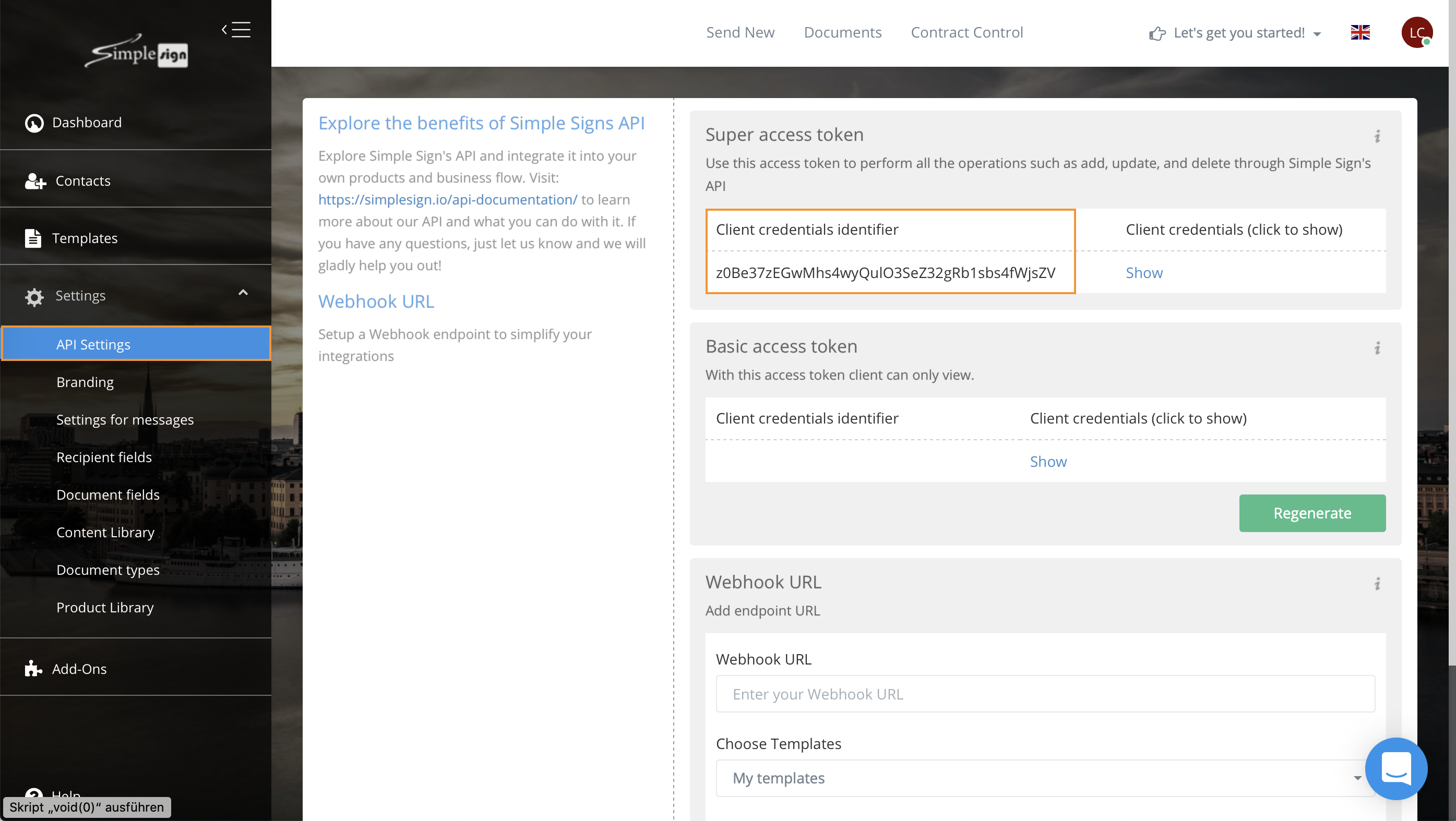Collapse the sidebar with the hamburger arrow icon

[236, 29]
